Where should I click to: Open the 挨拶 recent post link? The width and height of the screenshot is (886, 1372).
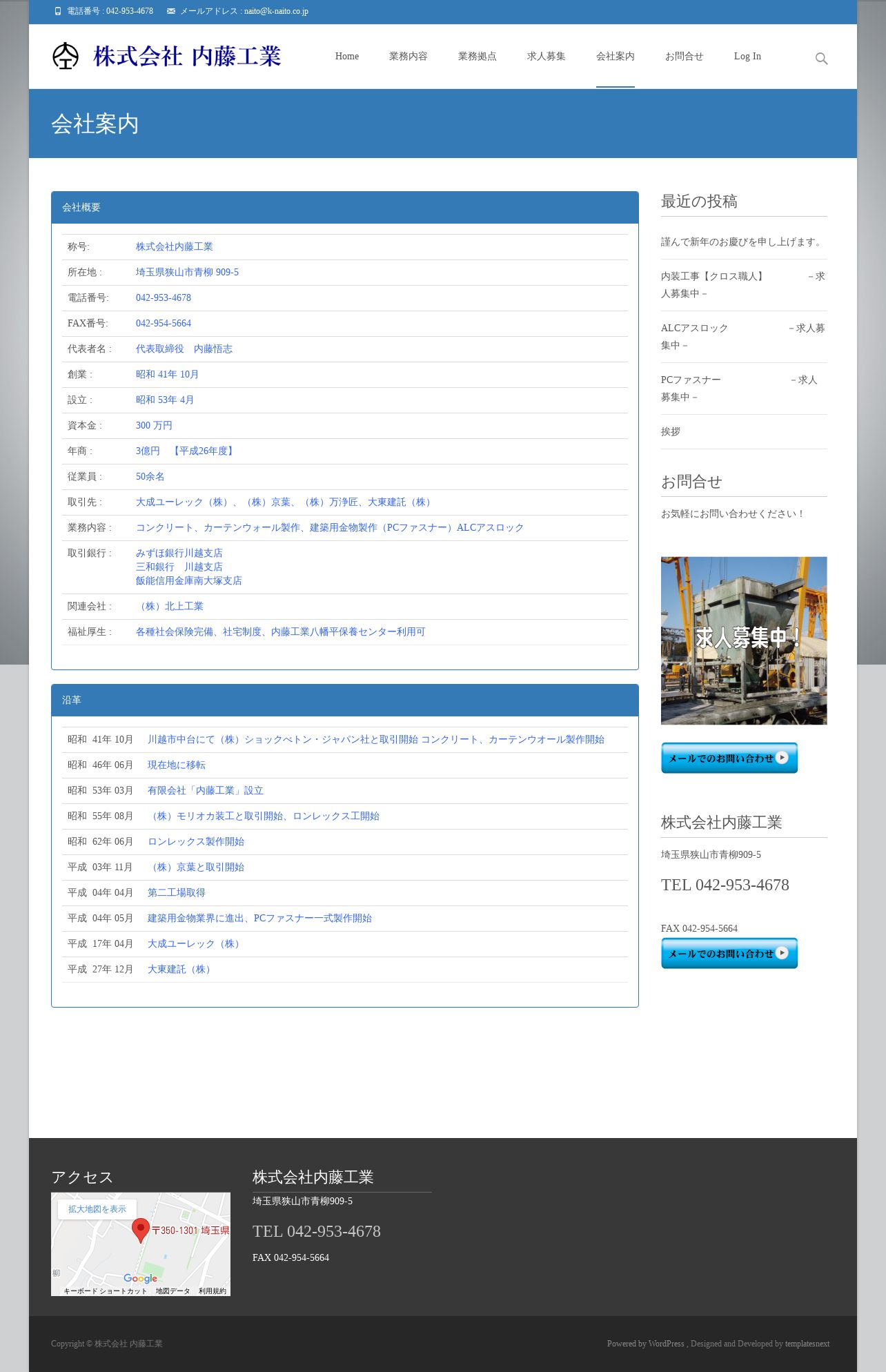671,432
